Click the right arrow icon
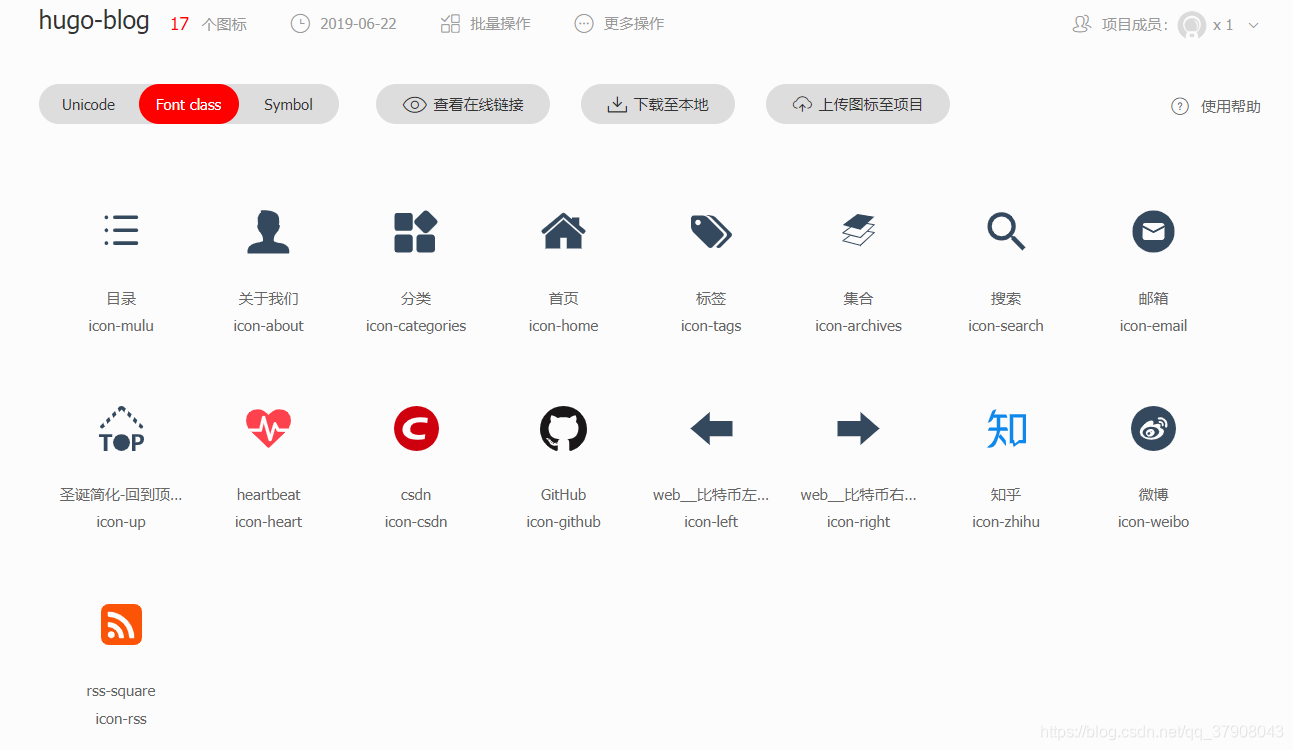1293x750 pixels. pyautogui.click(x=858, y=428)
